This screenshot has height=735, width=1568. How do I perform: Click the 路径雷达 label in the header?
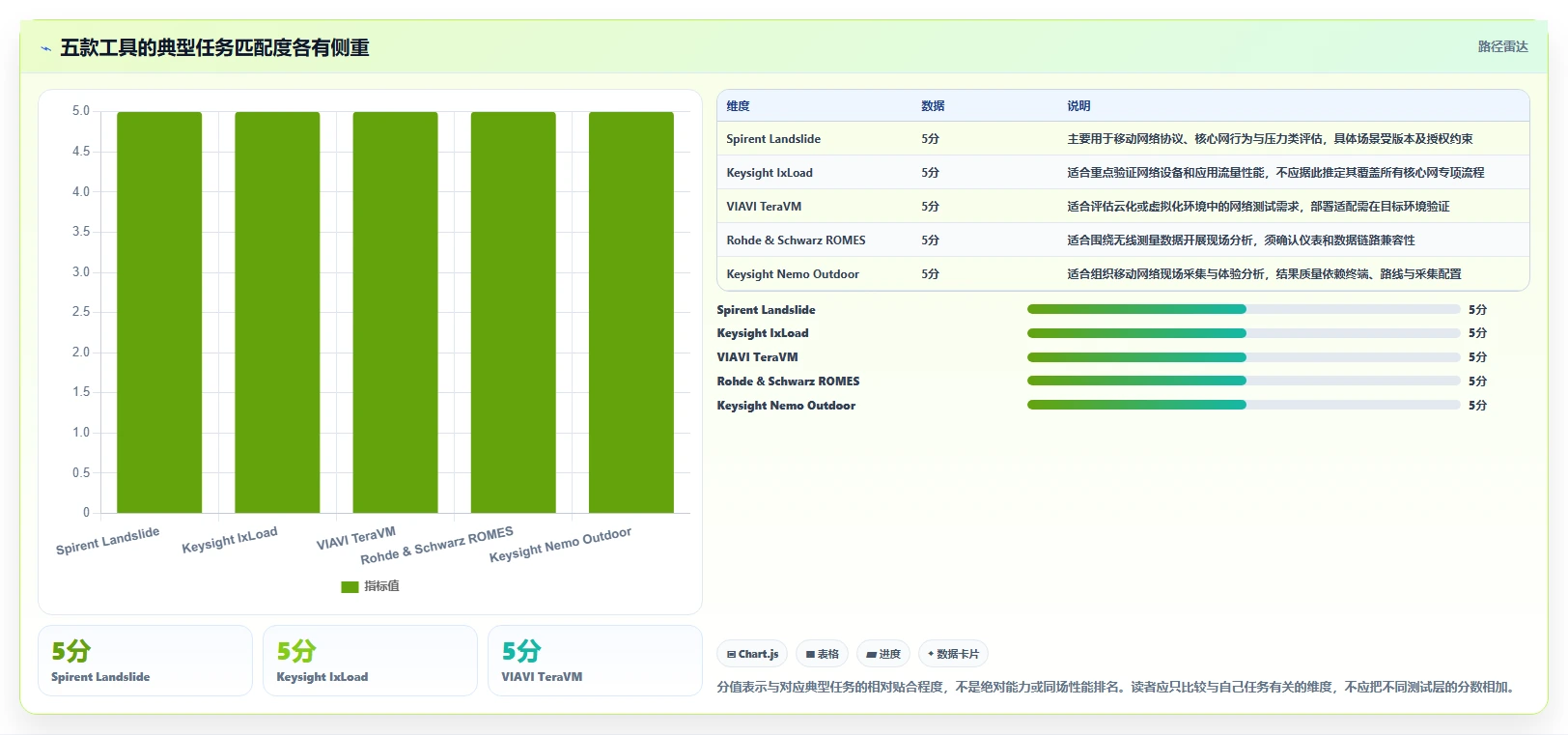pyautogui.click(x=1502, y=46)
